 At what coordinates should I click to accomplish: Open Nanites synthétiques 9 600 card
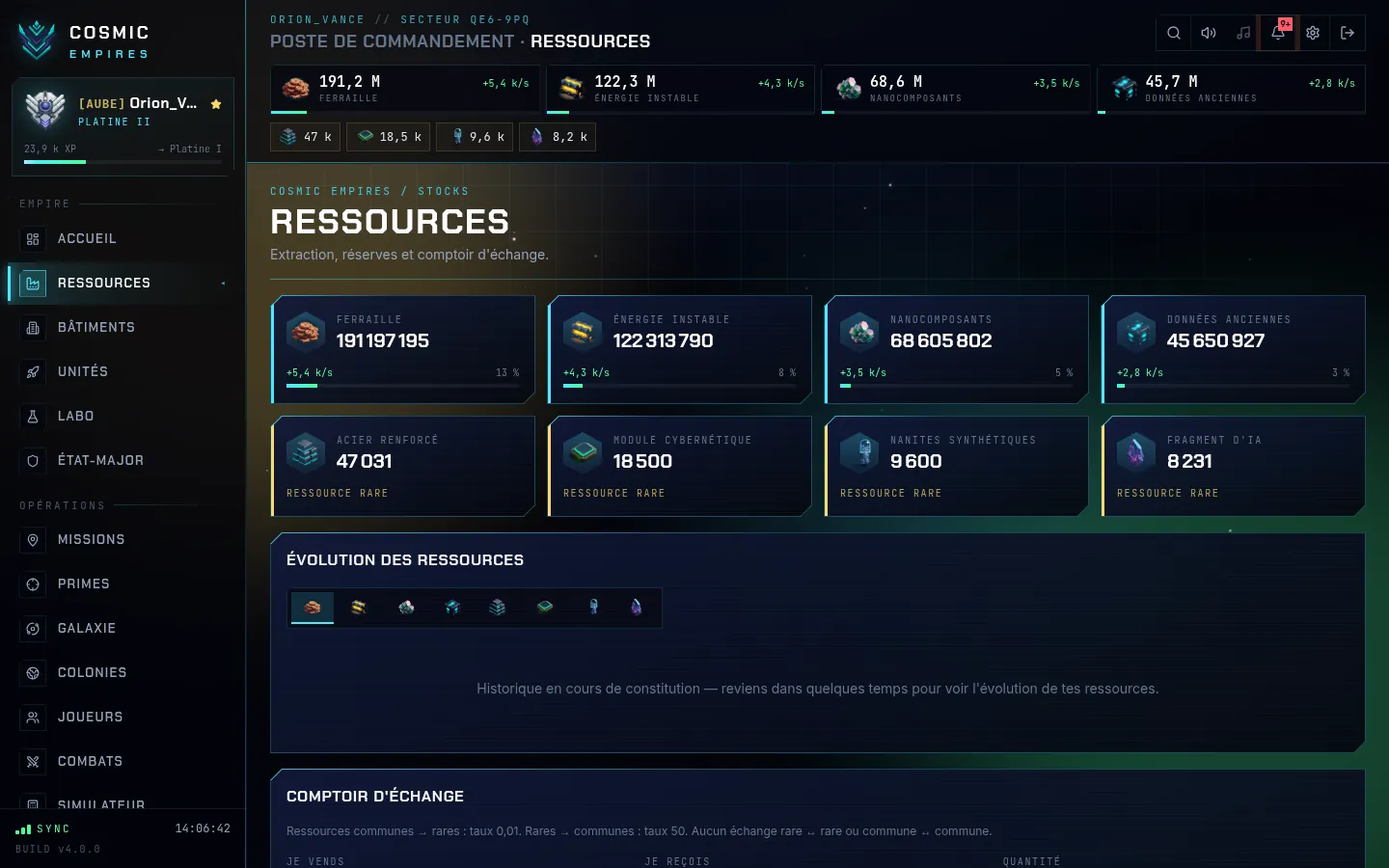957,466
